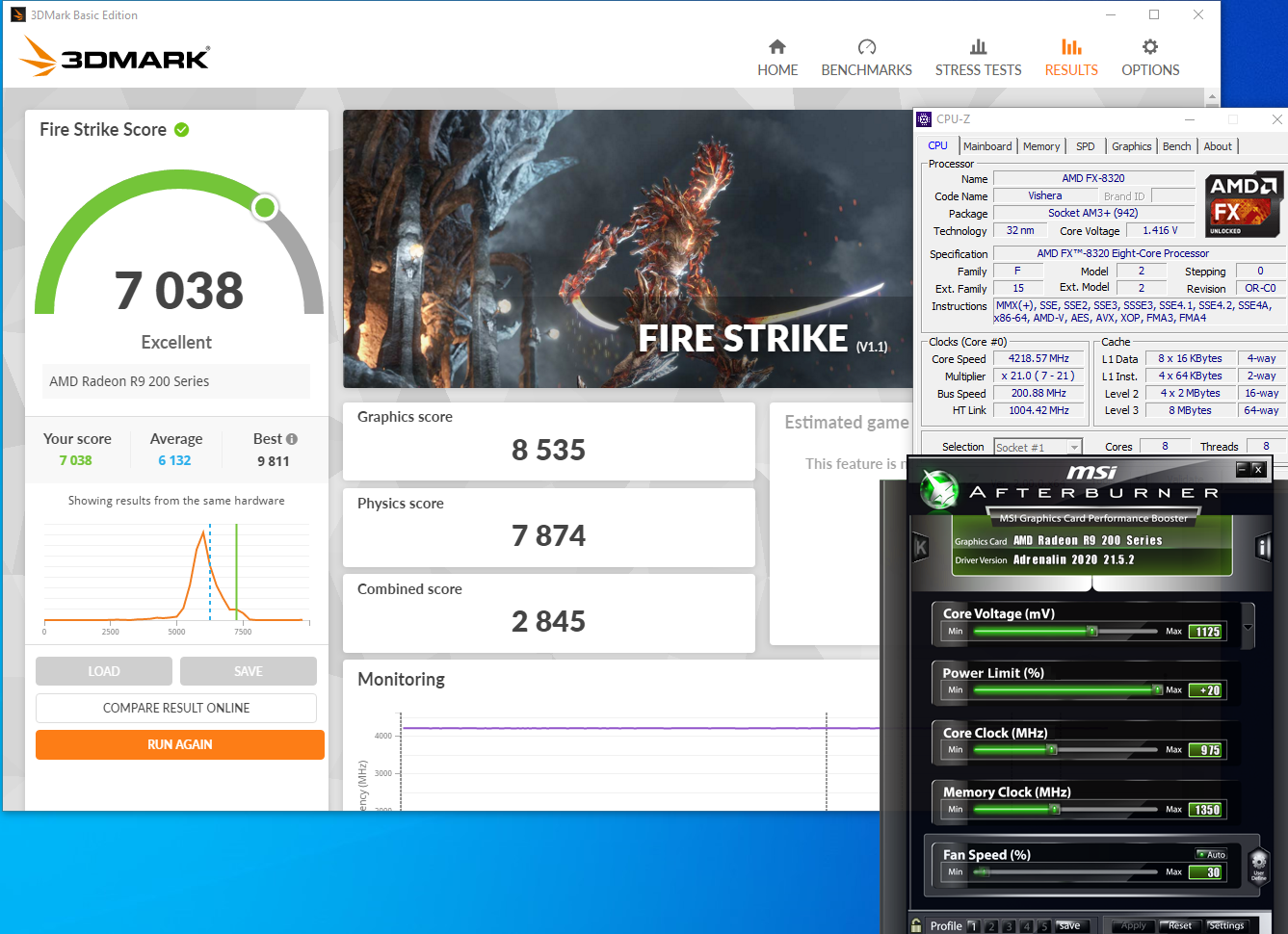This screenshot has width=1288, height=934.
Task: Switch to the Mainboard tab in CPU-Z
Action: pyautogui.click(x=987, y=146)
